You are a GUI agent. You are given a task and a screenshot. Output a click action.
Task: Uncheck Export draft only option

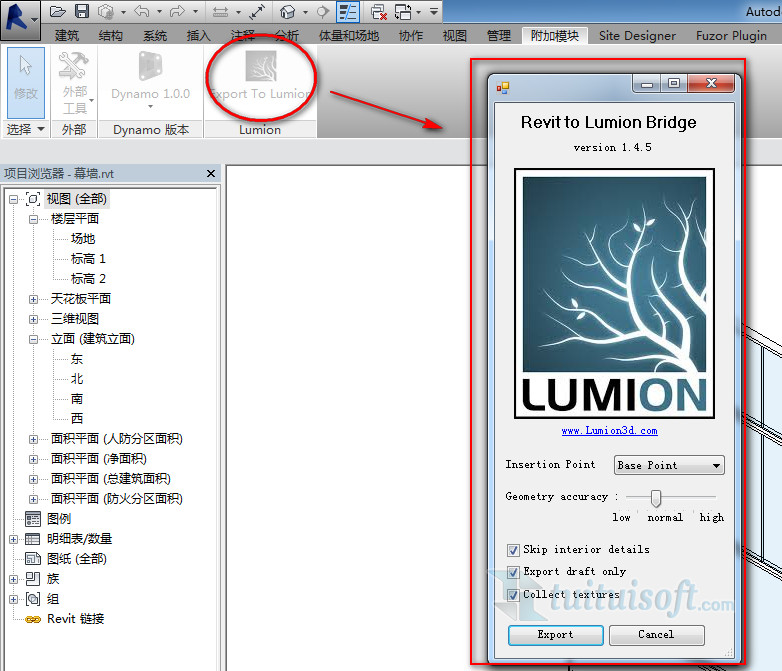click(513, 571)
